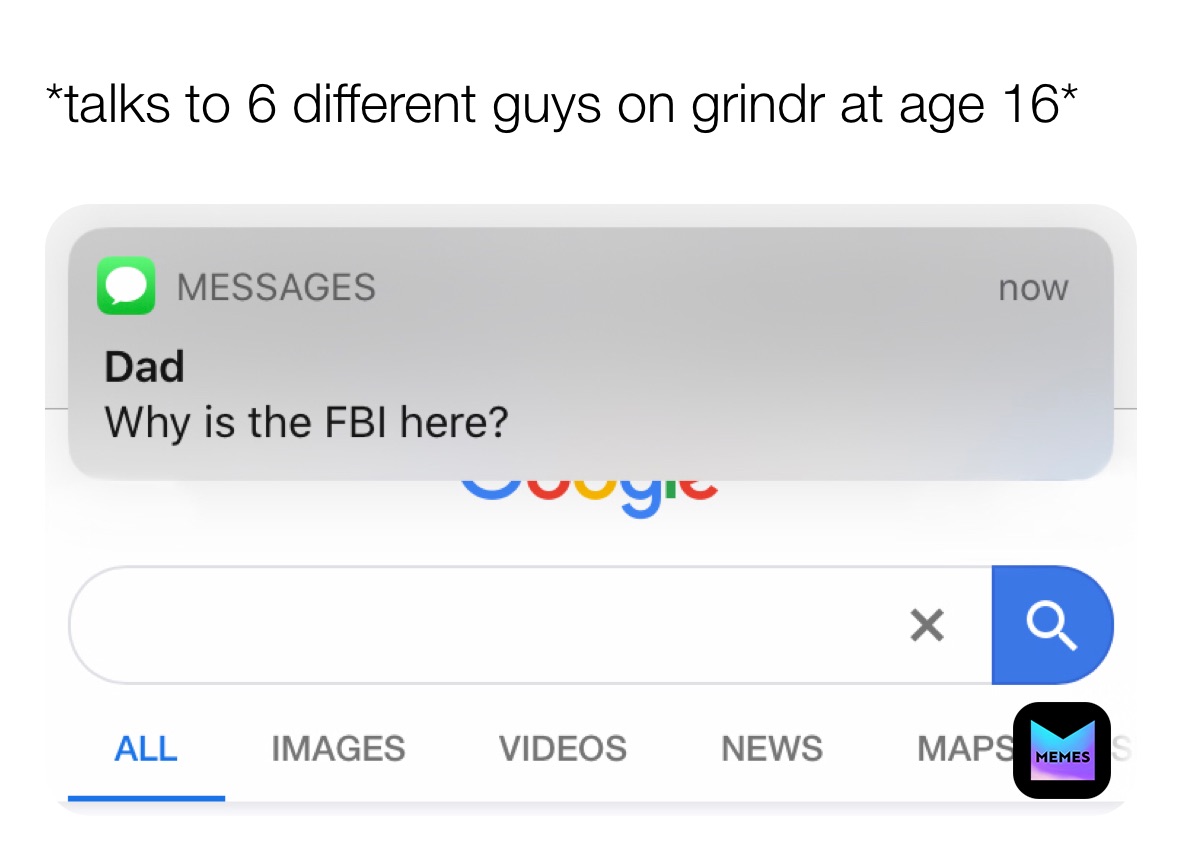This screenshot has height=861, width=1182.
Task: Open the Memes logo watermark
Action: tap(1061, 750)
